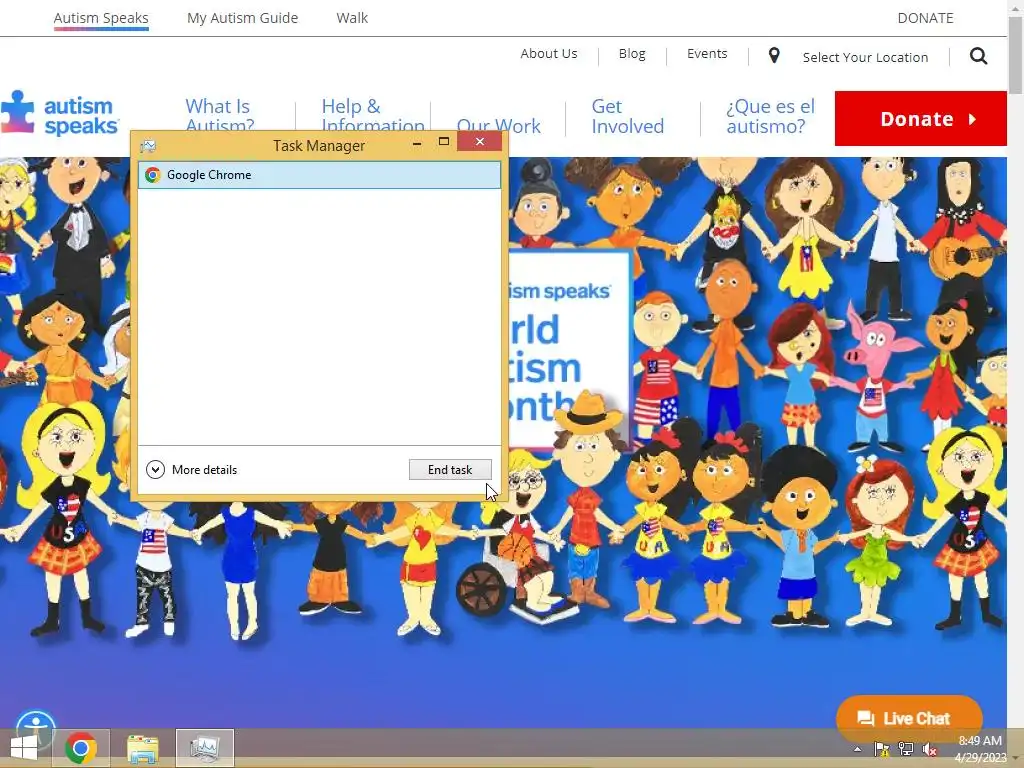Open the Autism Speaks top tab
Image resolution: width=1024 pixels, height=768 pixels.
[101, 18]
